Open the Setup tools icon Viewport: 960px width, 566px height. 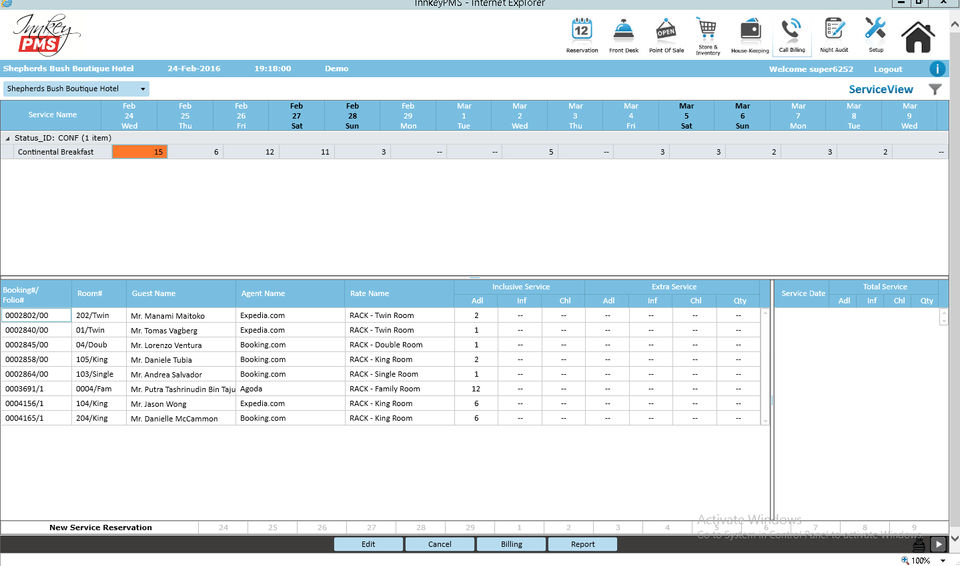876,35
